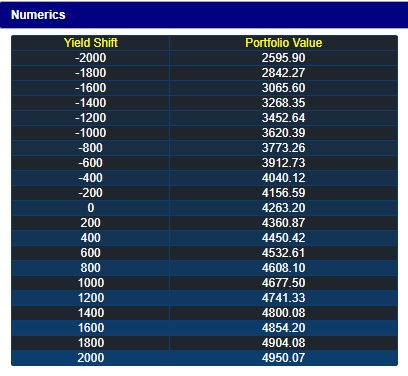Select the 400 yield shift cell
Screen dimensions: 408x376
pos(91,238)
